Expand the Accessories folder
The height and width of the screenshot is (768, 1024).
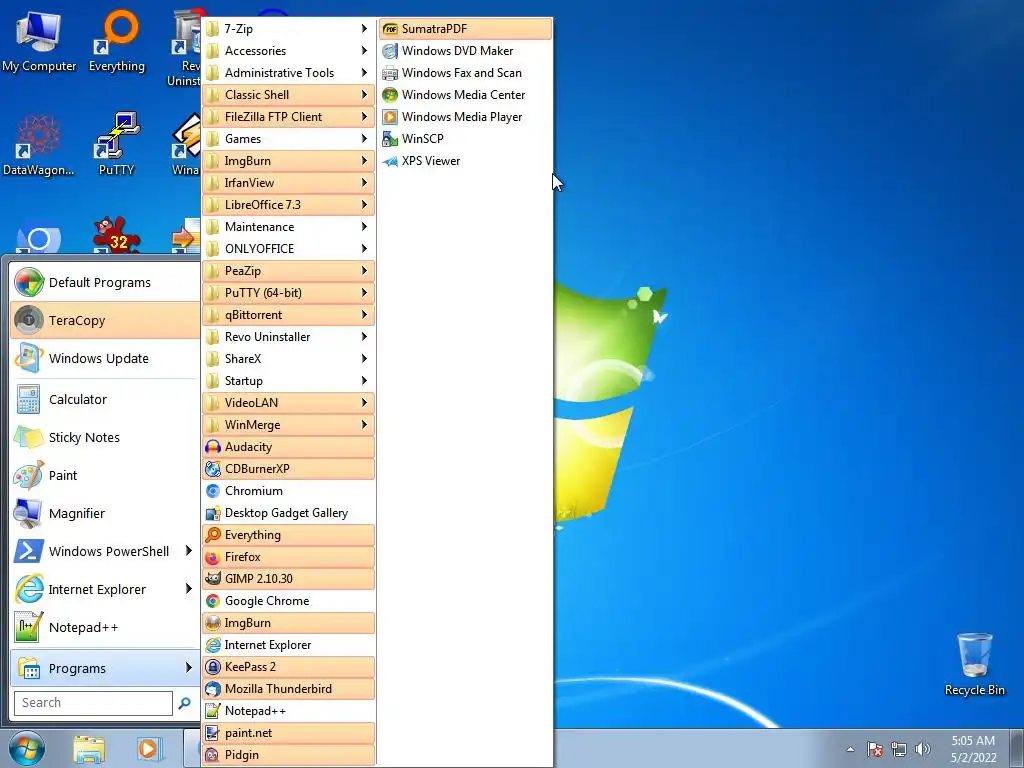289,51
